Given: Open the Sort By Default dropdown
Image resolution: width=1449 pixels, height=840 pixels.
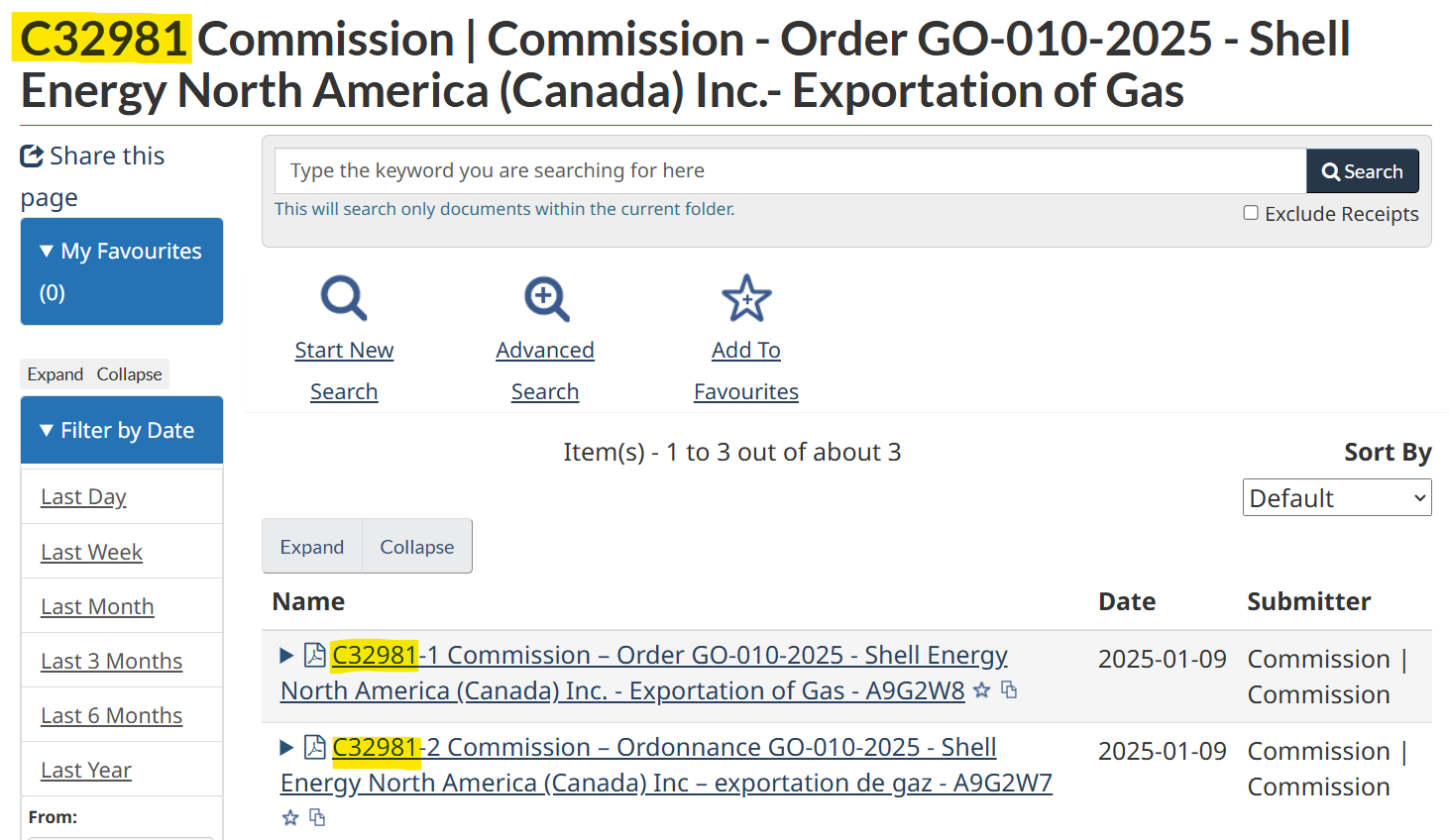Looking at the screenshot, I should coord(1337,497).
